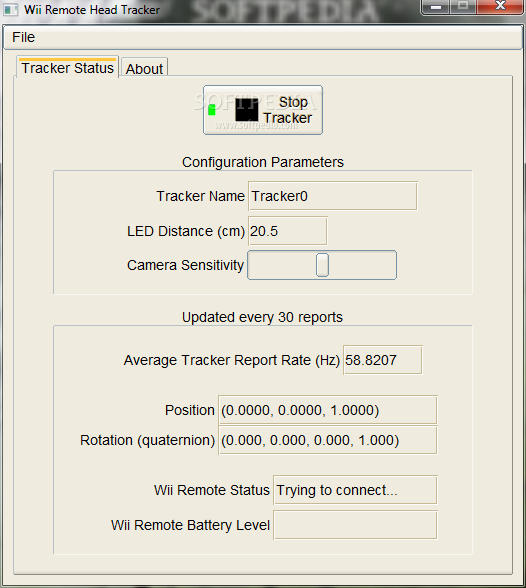Click the LED Distance field showing 20.5
Screen dimensions: 526x588
point(288,231)
